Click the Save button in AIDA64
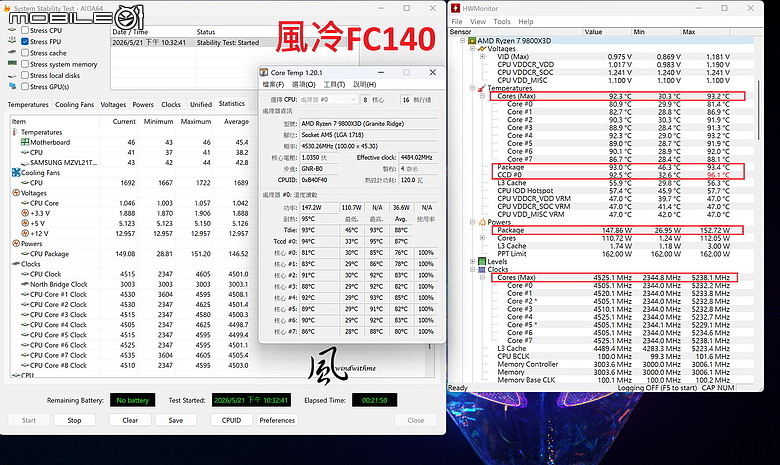Image resolution: width=780 pixels, height=465 pixels. (176, 420)
